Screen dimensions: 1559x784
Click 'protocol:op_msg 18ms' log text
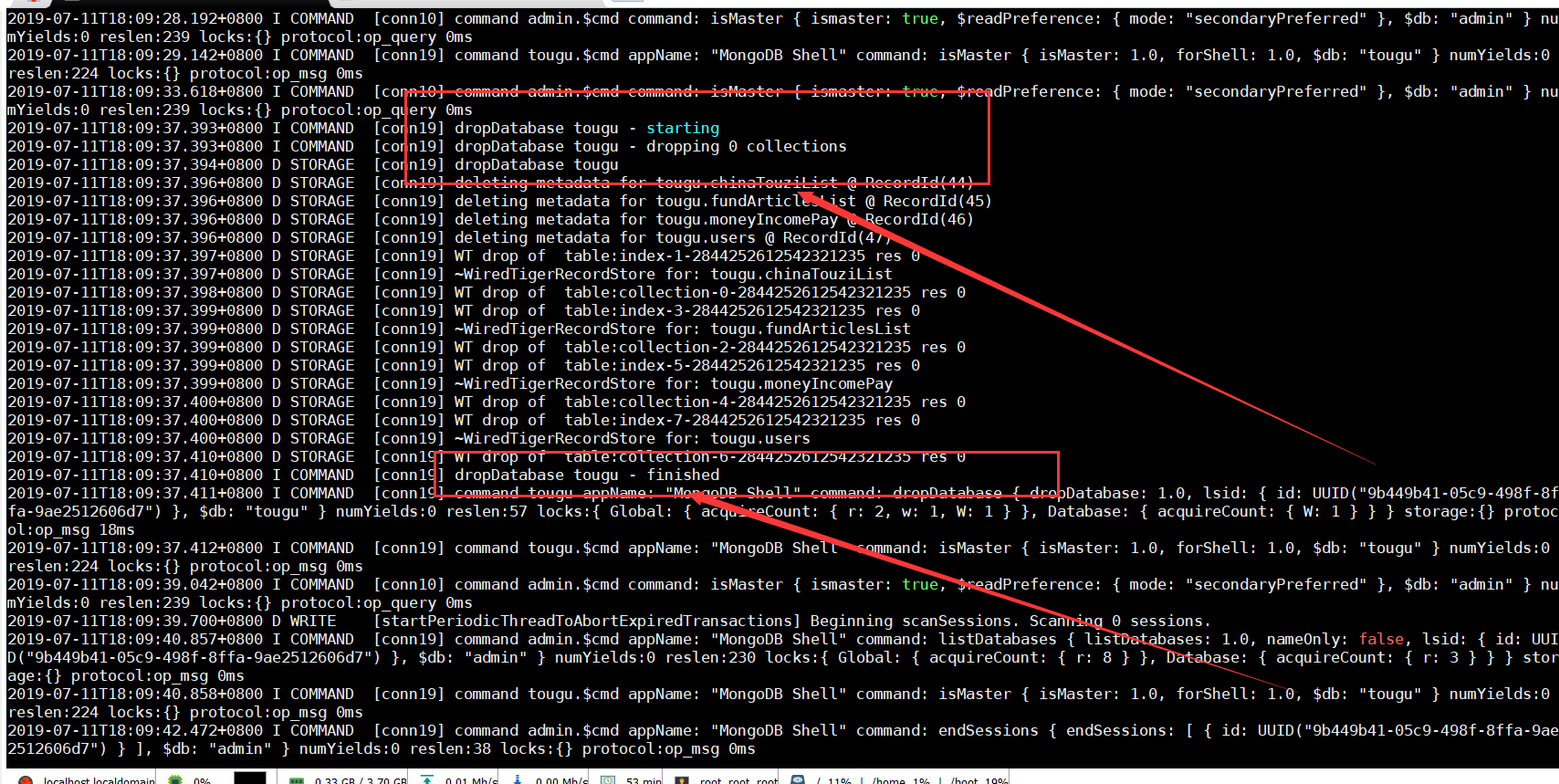click(x=71, y=520)
